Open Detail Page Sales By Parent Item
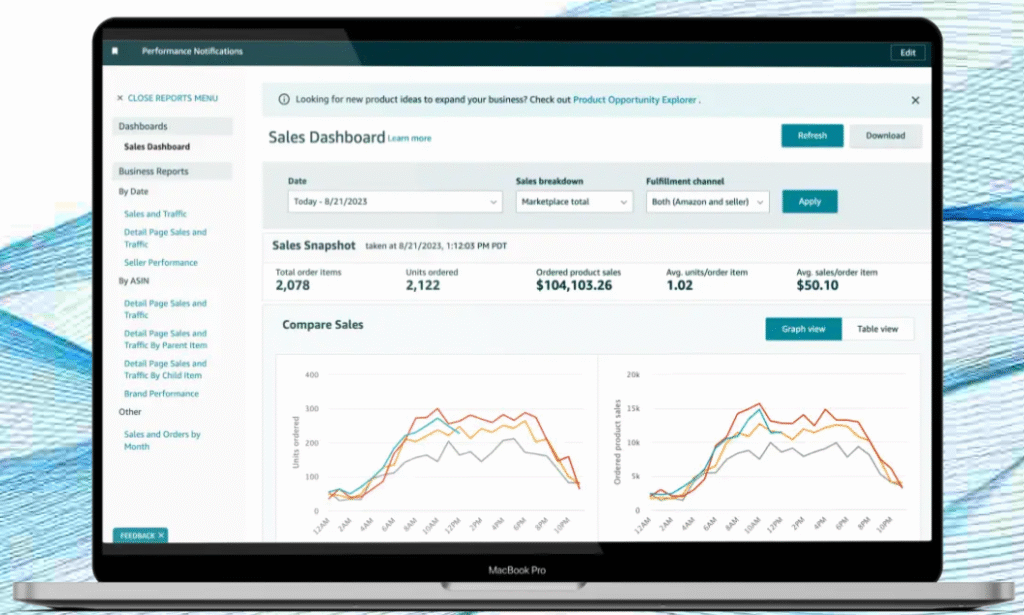 [x=165, y=339]
